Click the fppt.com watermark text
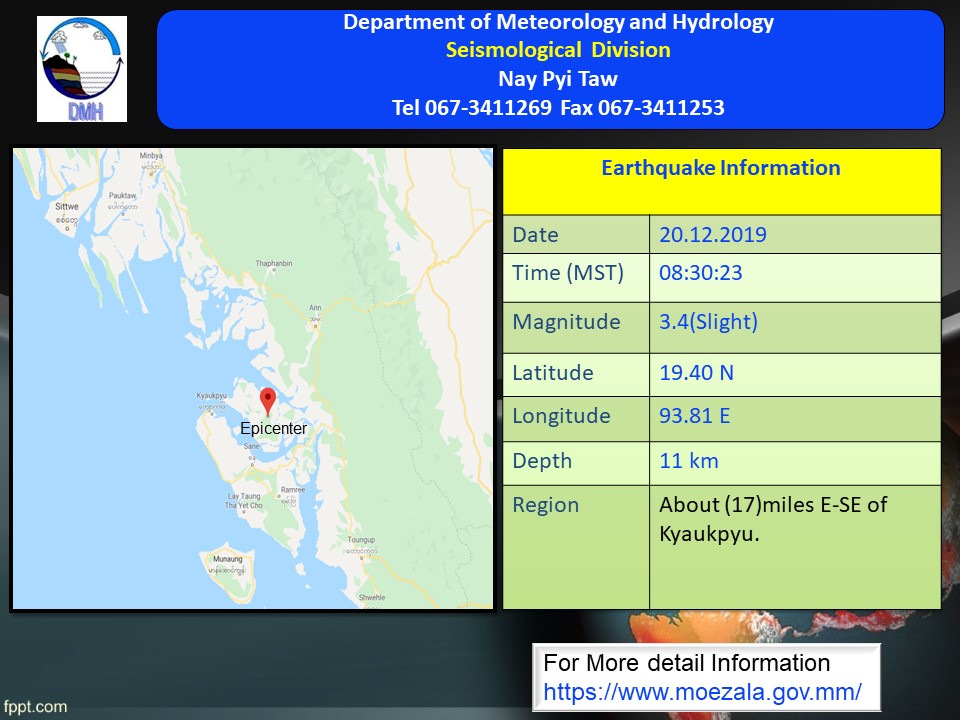960x720 pixels. click(x=35, y=706)
